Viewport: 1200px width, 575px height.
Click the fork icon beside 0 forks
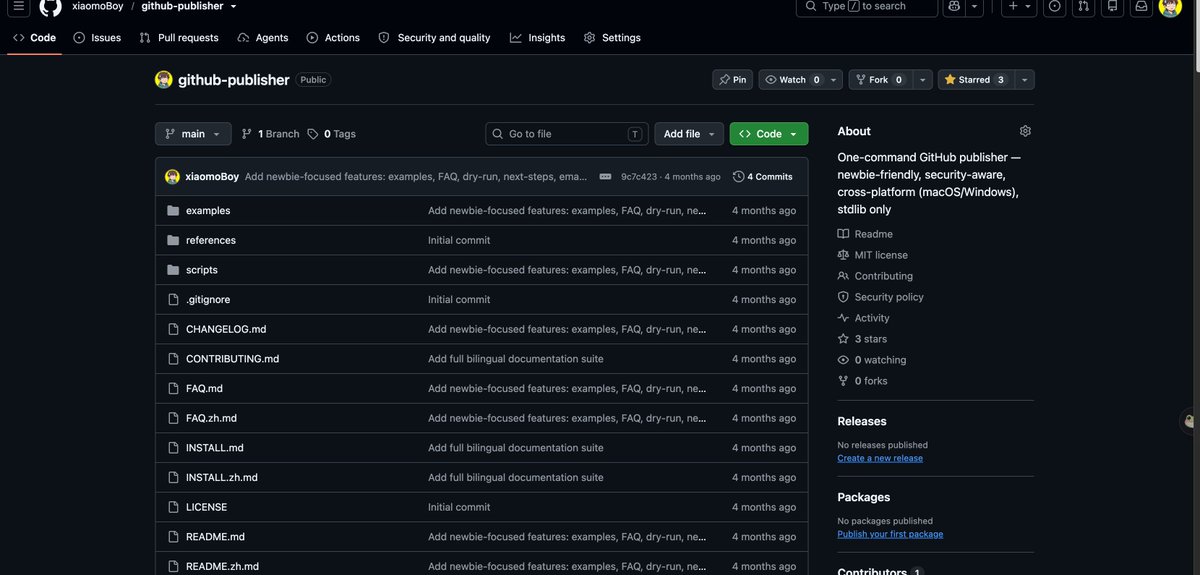(843, 381)
